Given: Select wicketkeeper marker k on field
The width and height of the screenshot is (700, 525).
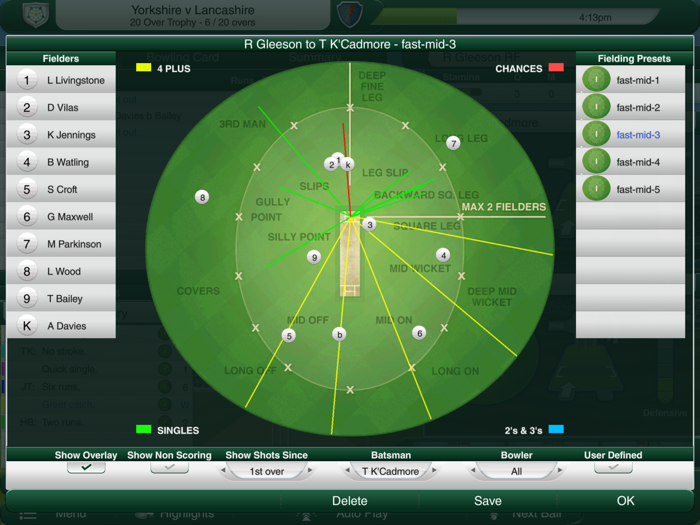Looking at the screenshot, I should pyautogui.click(x=348, y=164).
